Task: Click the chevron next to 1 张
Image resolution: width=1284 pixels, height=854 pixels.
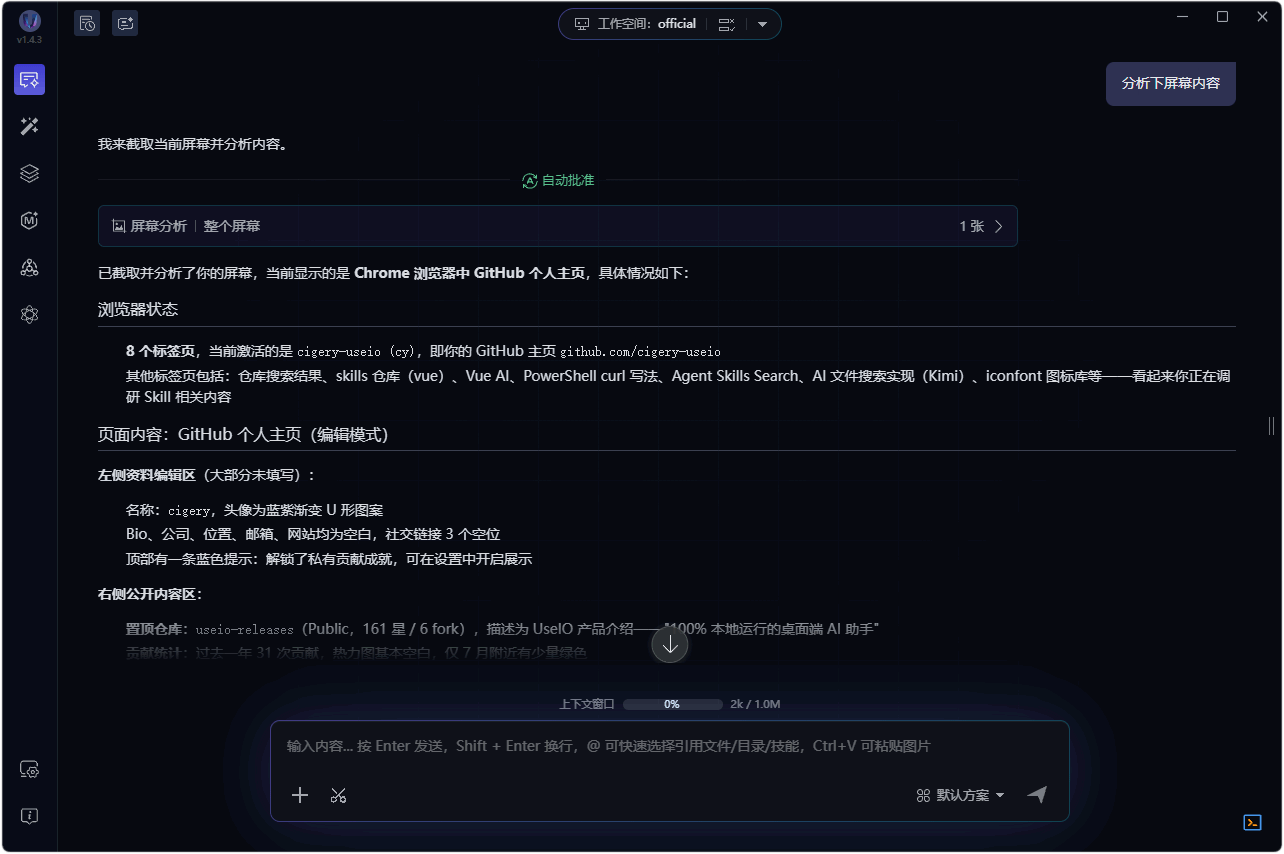Action: (998, 226)
